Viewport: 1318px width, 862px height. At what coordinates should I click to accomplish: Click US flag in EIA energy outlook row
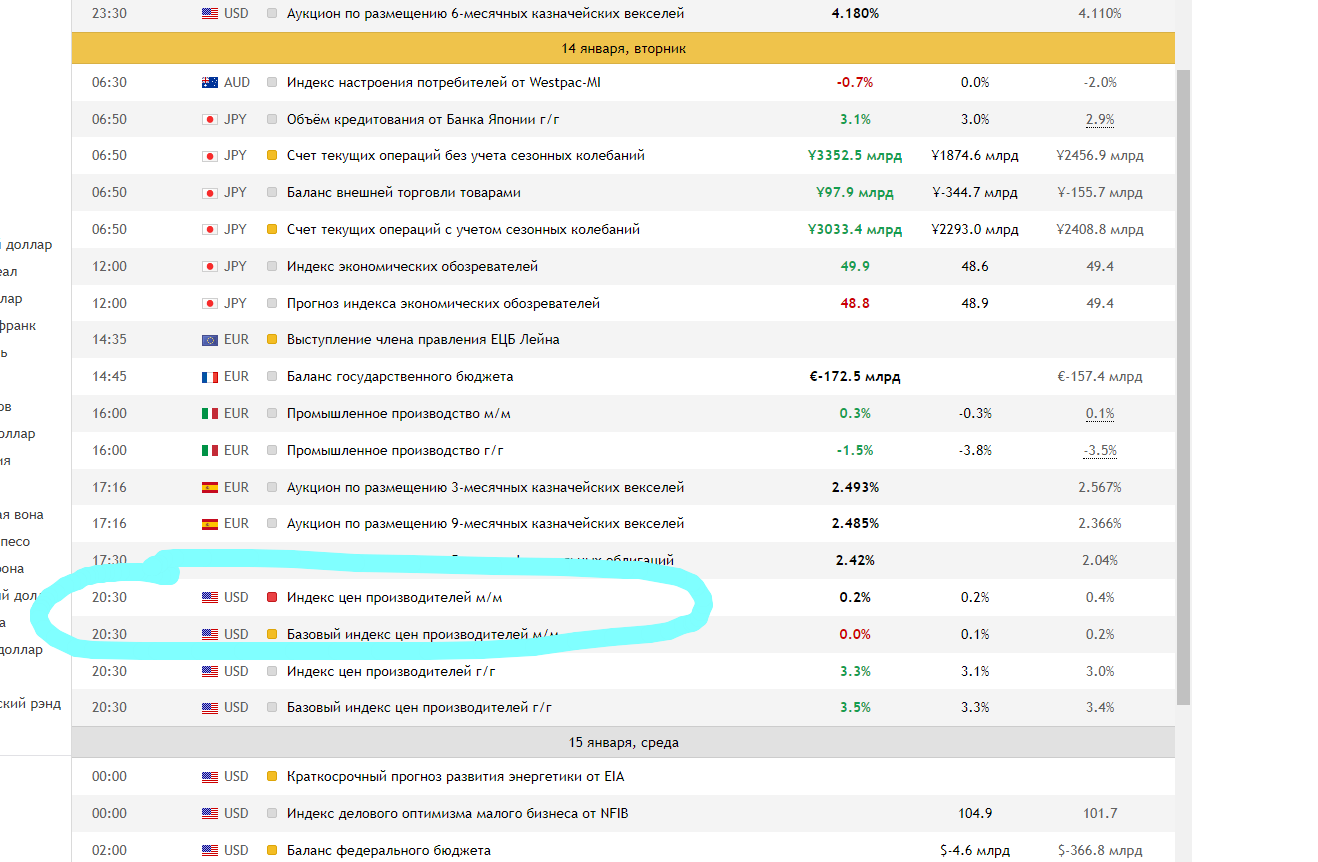(209, 777)
